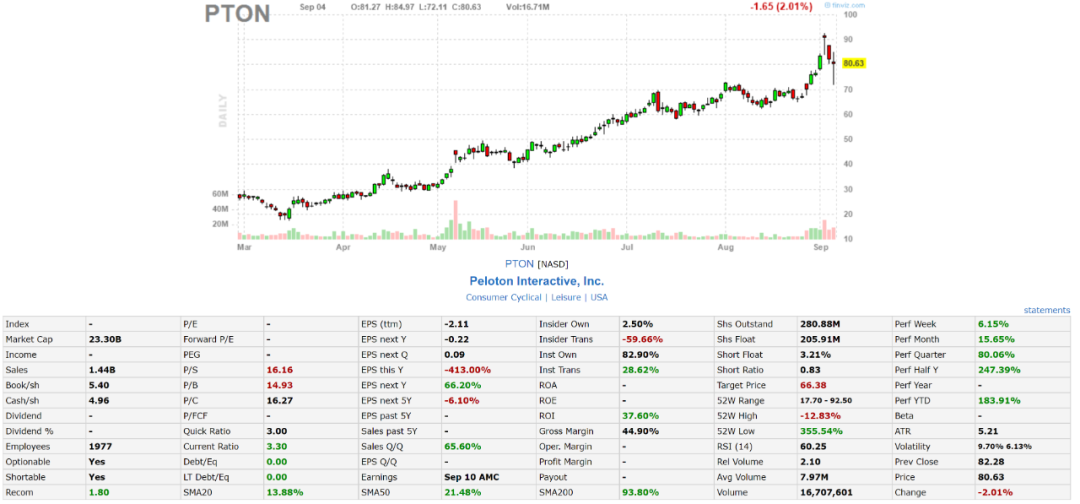Click the EPS next Q value 0.09
Screen dimensions: 1080x504
coord(454,355)
